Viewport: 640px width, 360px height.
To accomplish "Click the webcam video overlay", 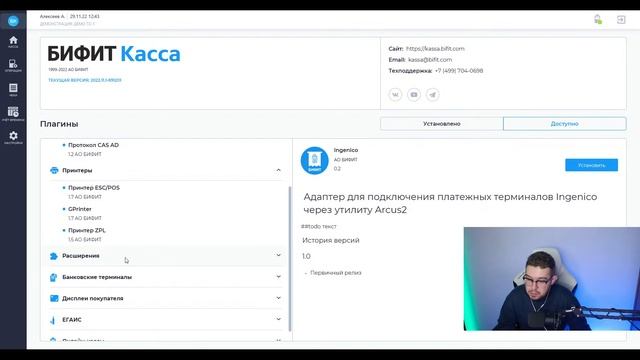I will point(552,279).
